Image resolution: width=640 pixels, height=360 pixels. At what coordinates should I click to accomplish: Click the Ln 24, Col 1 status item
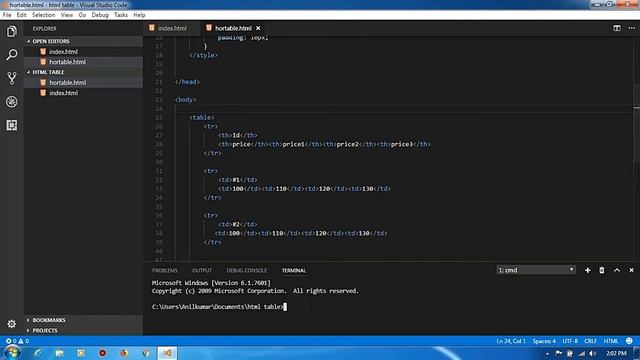pyautogui.click(x=511, y=341)
